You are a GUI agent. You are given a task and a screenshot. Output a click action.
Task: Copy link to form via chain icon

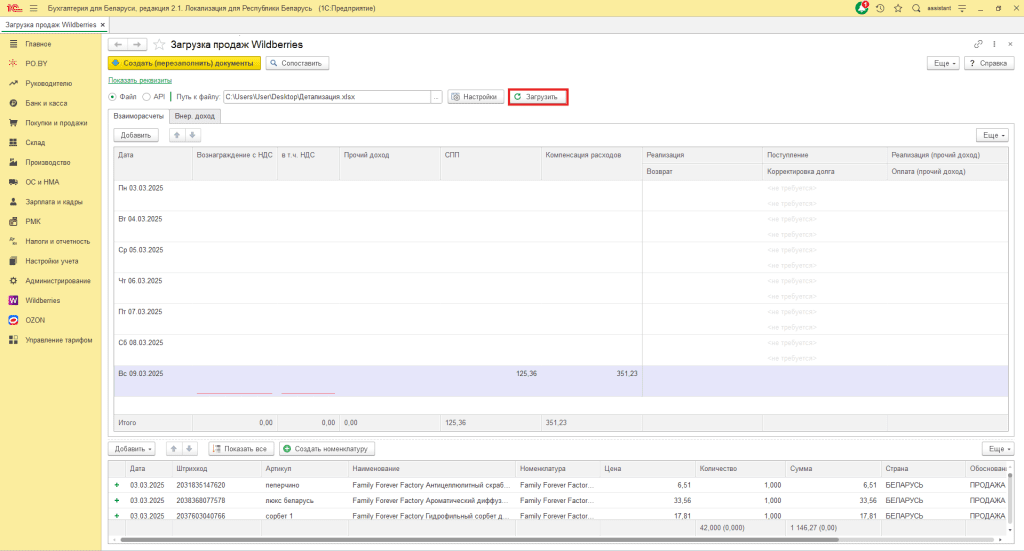978,45
